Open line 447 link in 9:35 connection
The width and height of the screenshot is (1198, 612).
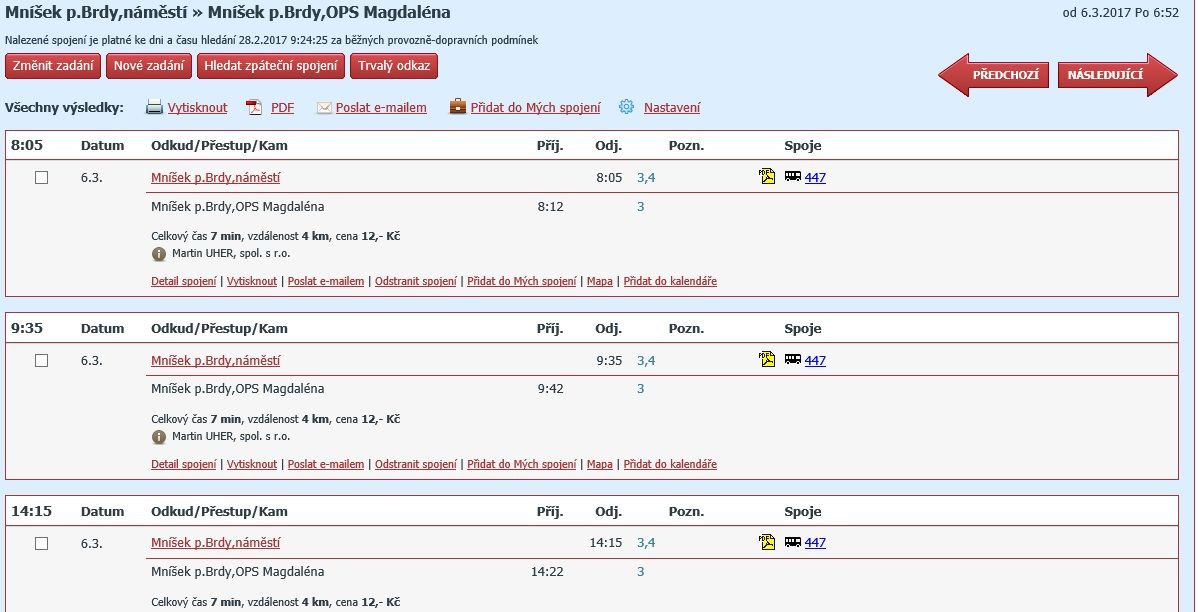point(815,360)
